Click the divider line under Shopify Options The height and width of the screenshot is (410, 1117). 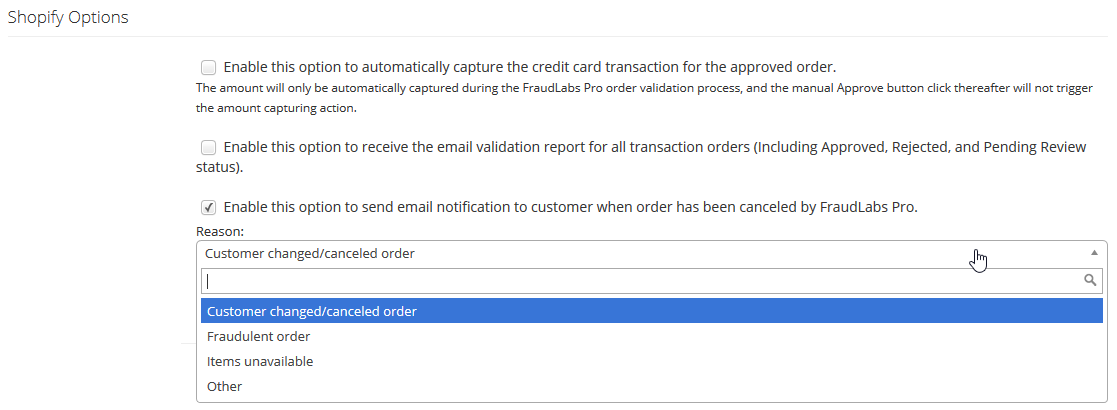tap(558, 36)
